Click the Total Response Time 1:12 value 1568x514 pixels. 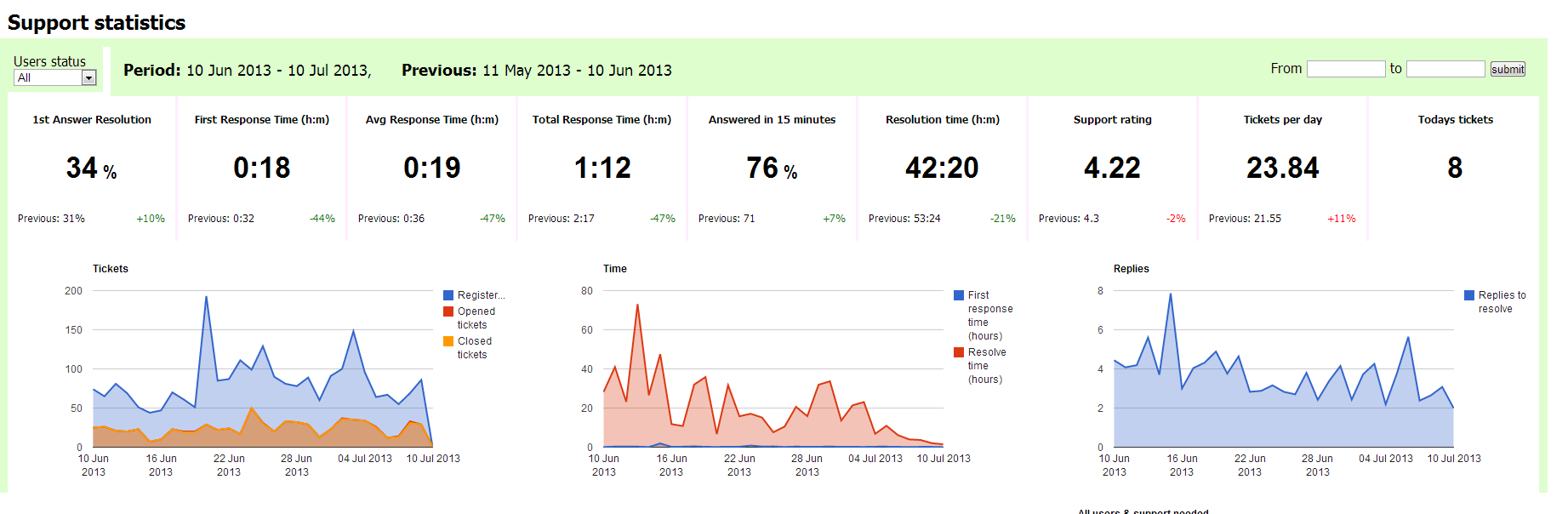tap(602, 168)
